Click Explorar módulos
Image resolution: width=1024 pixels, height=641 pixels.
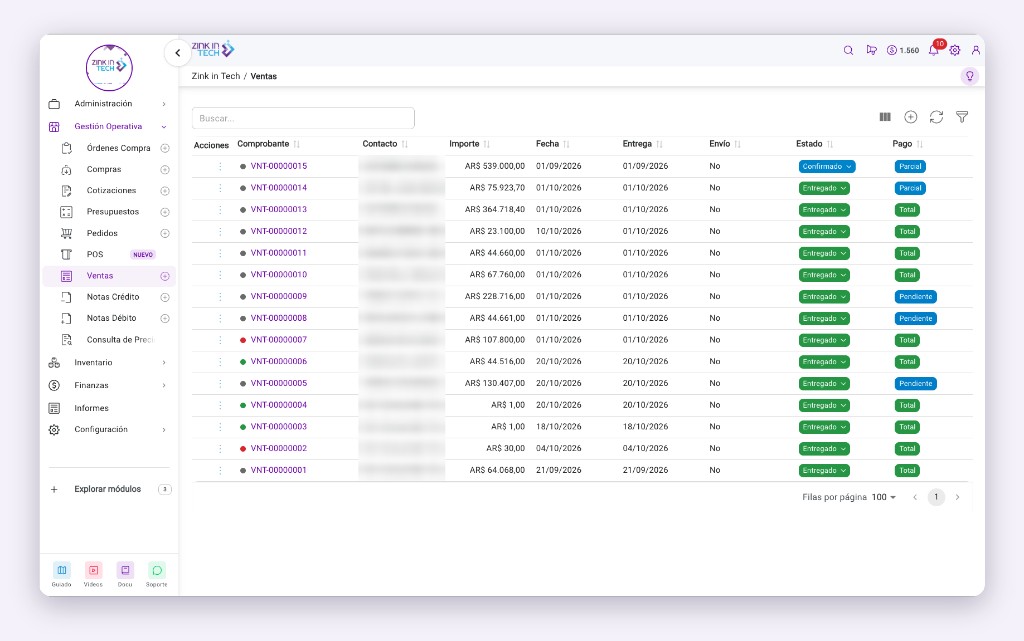click(108, 489)
